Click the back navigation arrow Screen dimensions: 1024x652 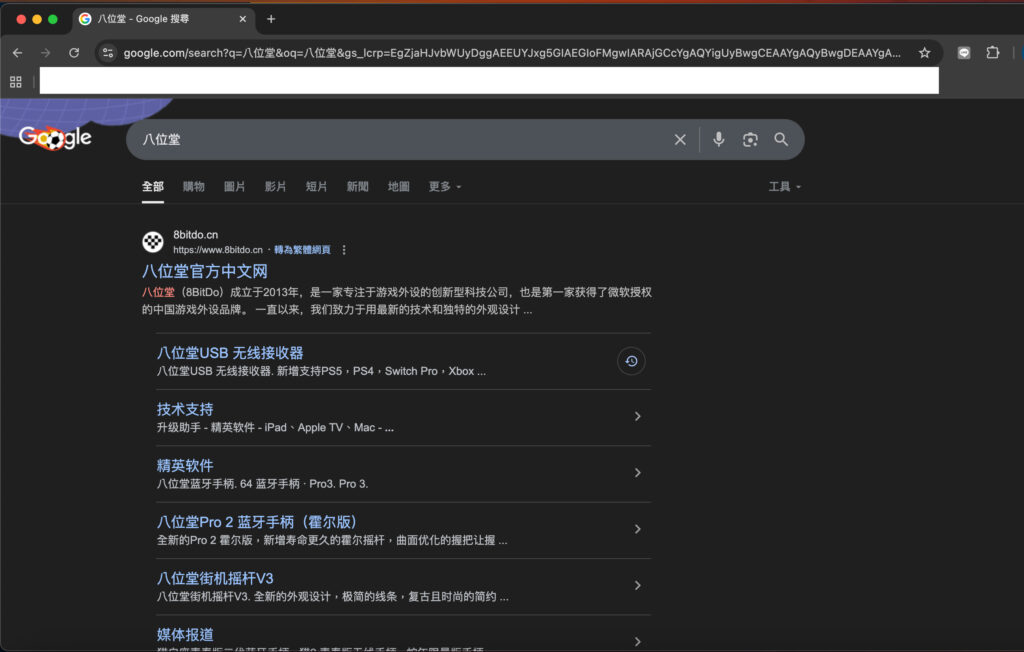click(17, 53)
